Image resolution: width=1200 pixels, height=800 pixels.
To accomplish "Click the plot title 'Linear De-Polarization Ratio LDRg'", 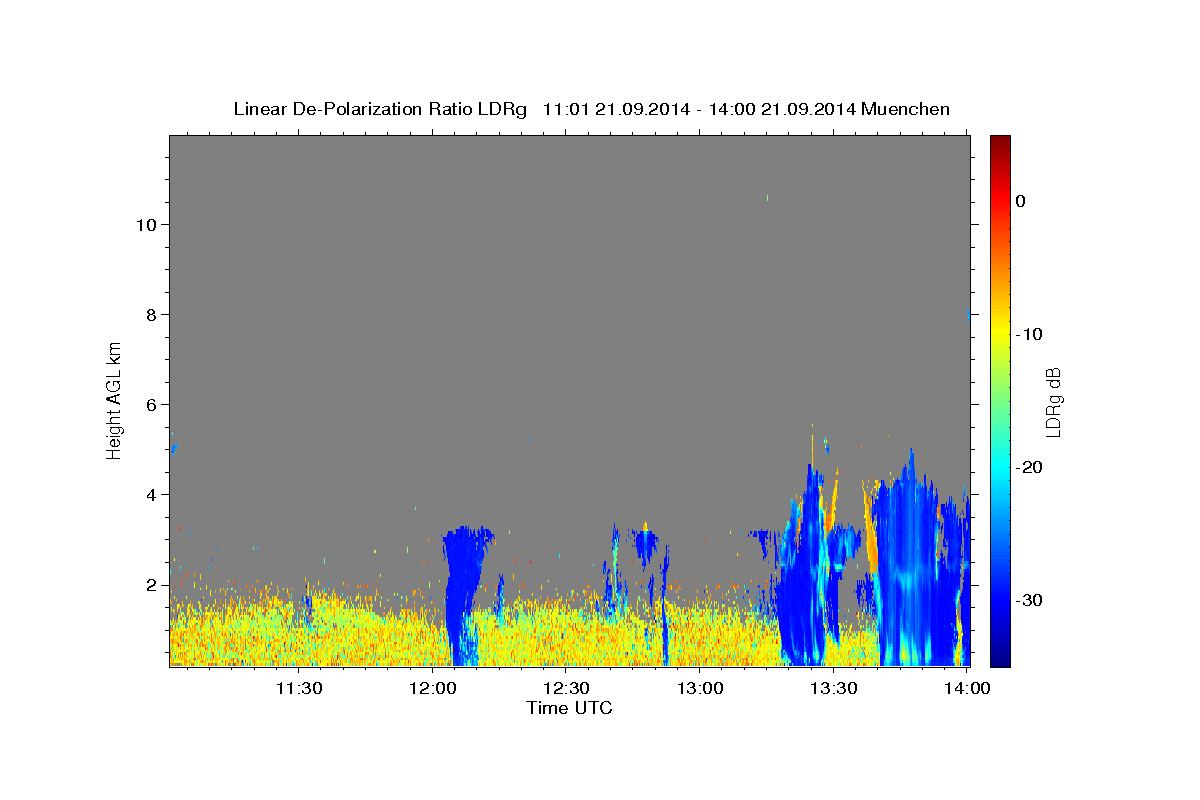I will click(x=379, y=109).
